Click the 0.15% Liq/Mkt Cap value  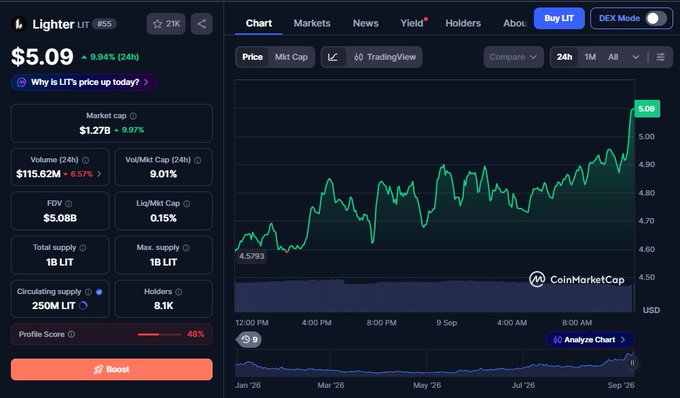163,218
